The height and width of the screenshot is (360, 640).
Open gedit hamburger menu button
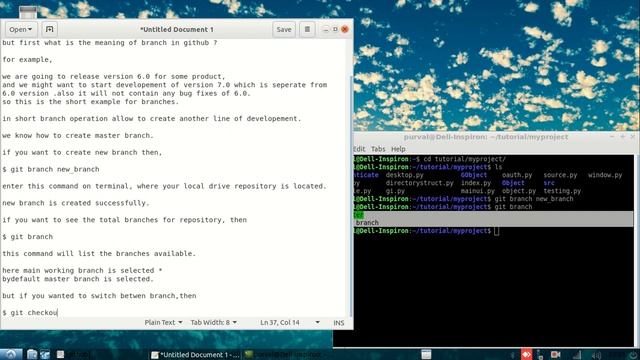(x=307, y=29)
